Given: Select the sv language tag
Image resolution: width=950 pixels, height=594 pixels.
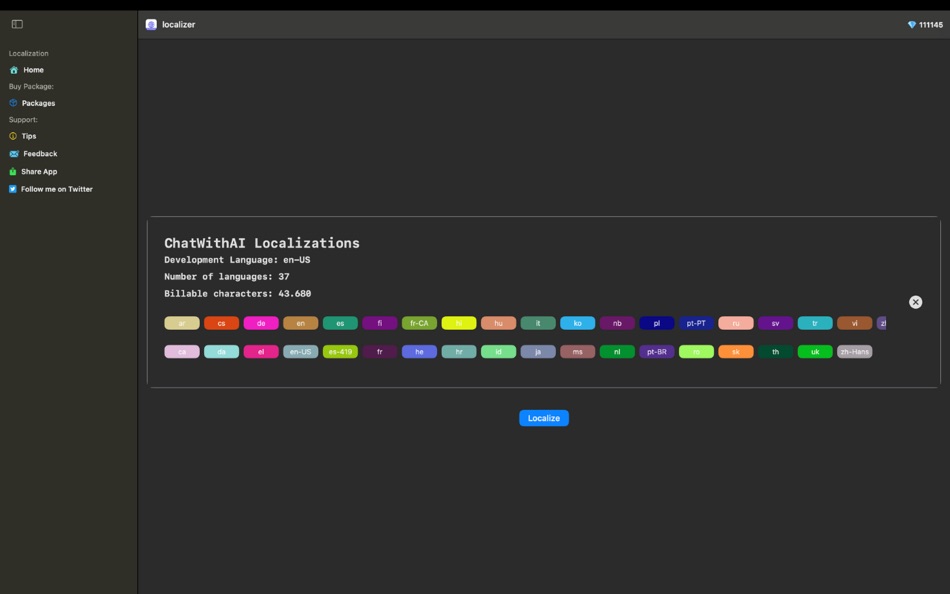Looking at the screenshot, I should pos(776,323).
